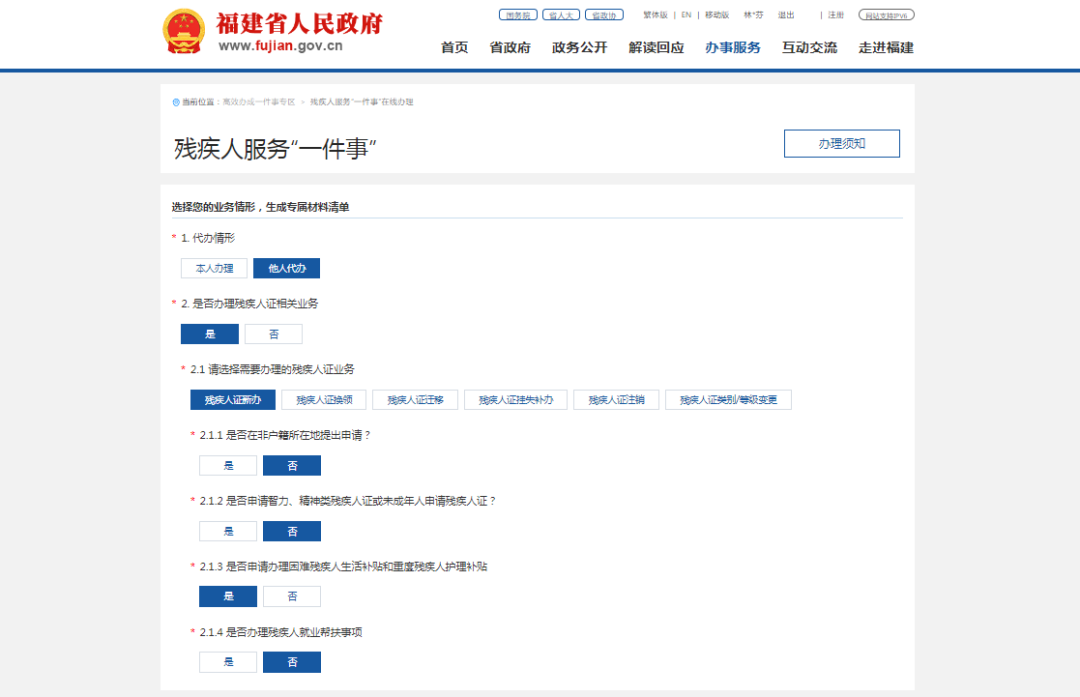Screen dimensions: 1080x697
Task: Click the 网站支持IPV6 badge
Action: 886,15
